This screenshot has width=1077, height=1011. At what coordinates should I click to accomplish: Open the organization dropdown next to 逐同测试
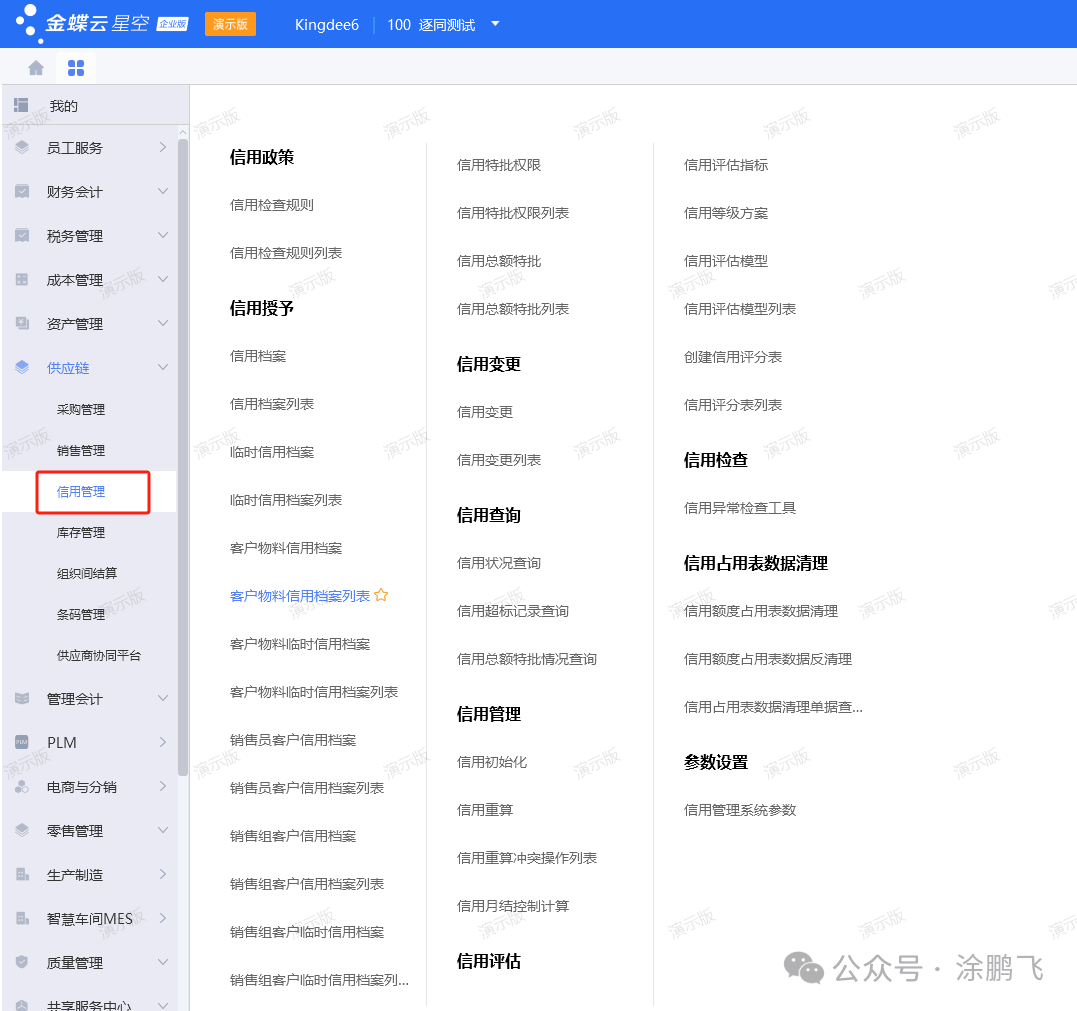(x=495, y=24)
